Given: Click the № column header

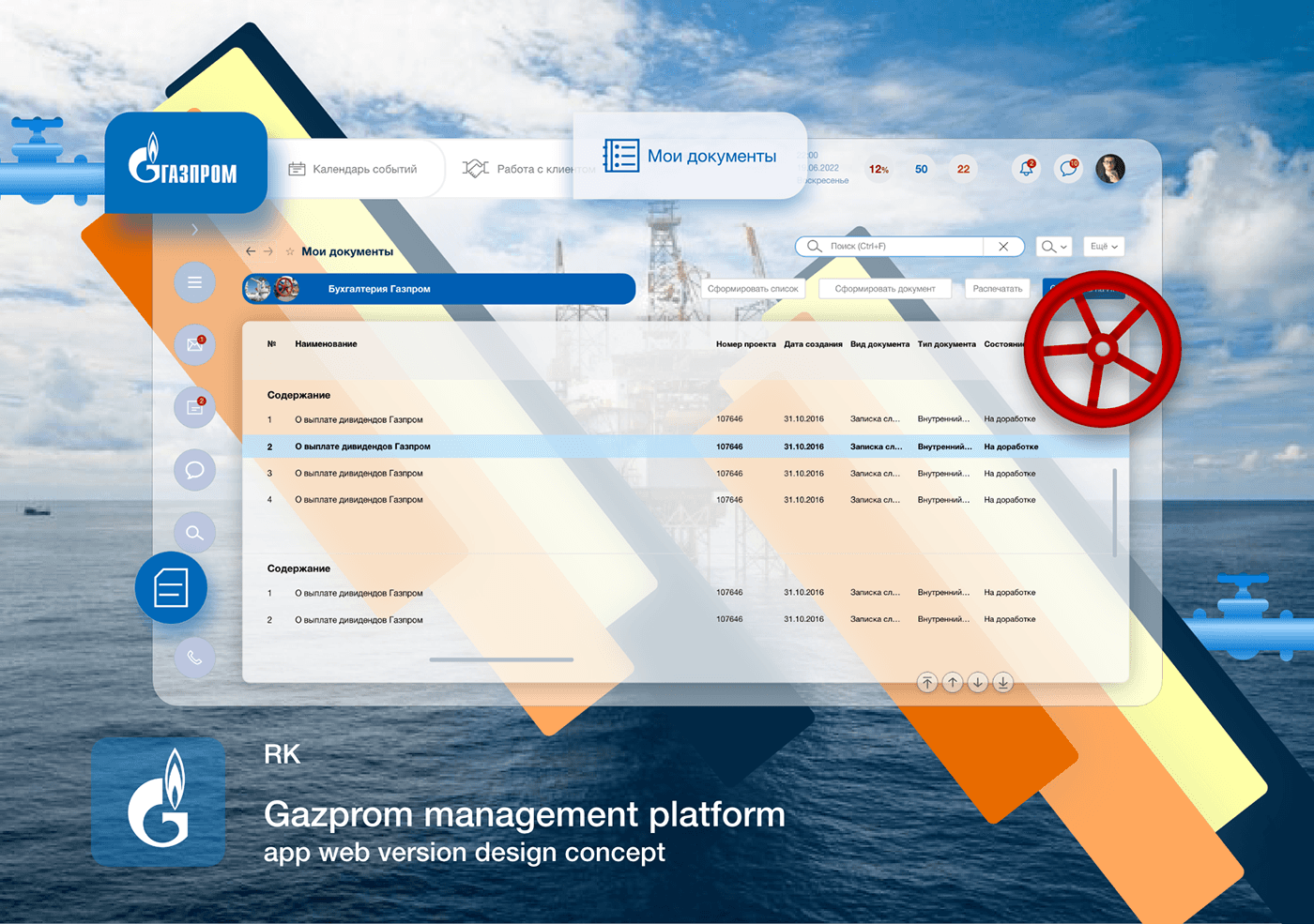Looking at the screenshot, I should point(271,344).
